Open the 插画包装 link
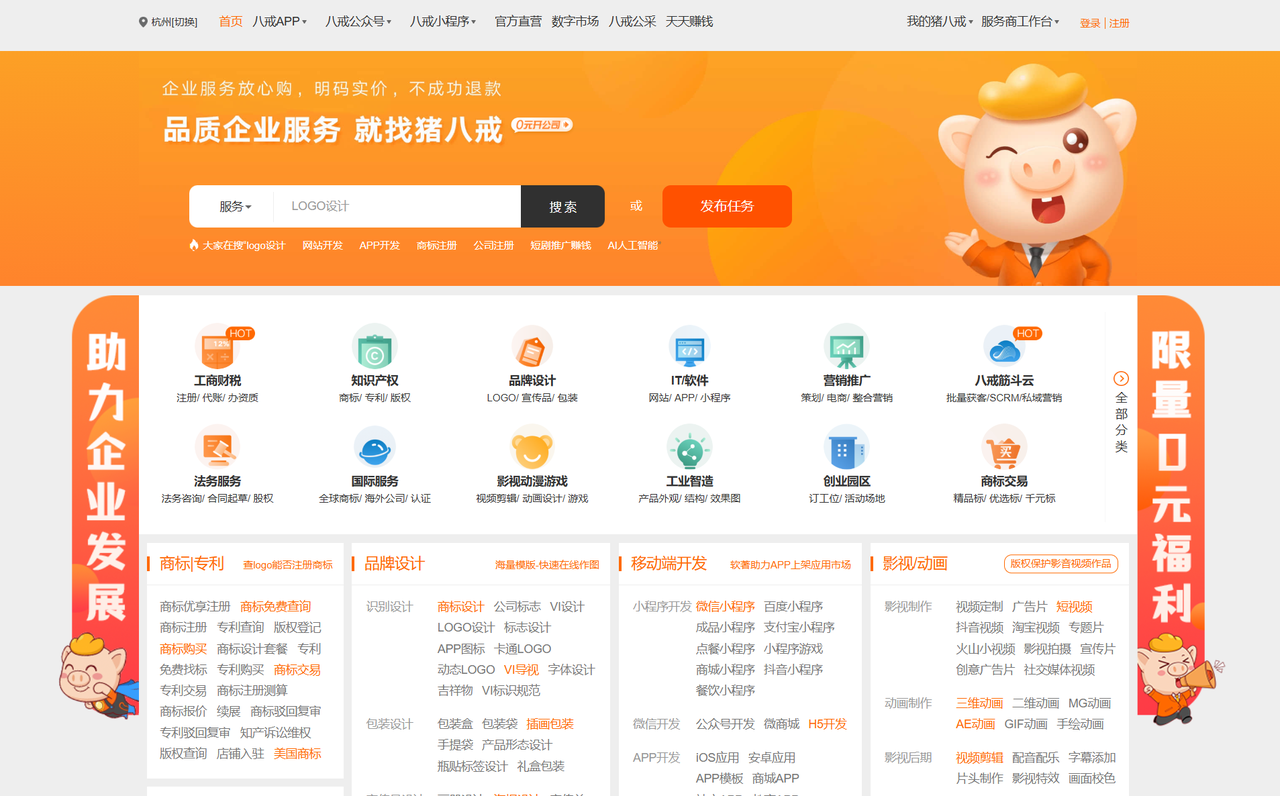1280x796 pixels. [x=550, y=723]
